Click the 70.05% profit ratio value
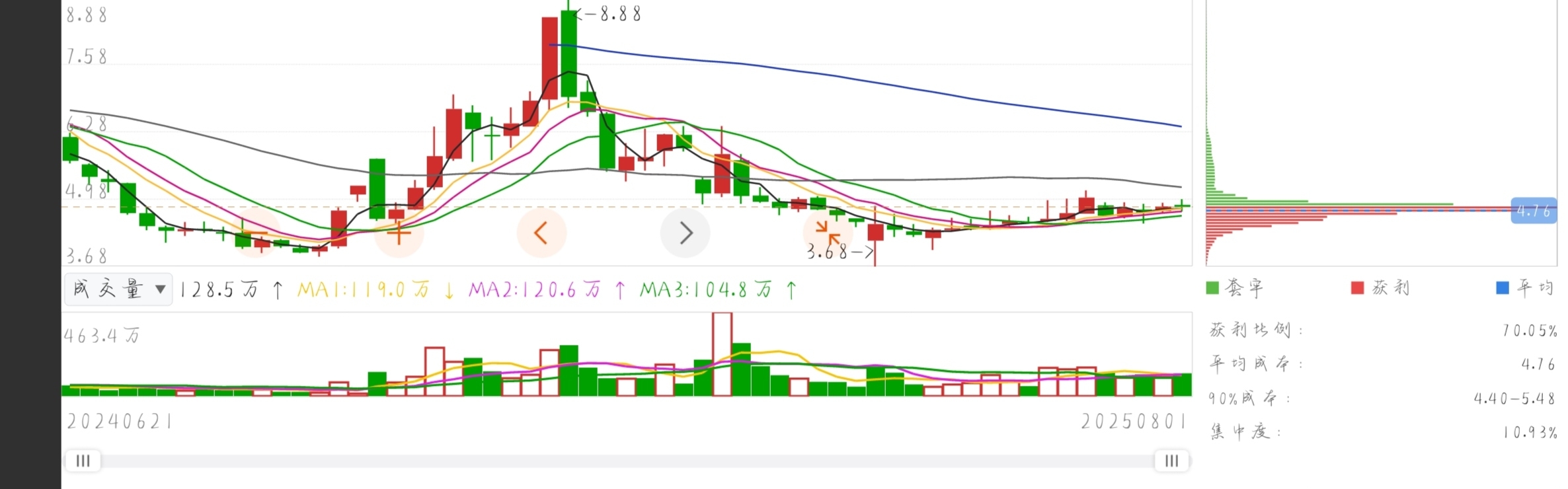The image size is (1568, 489). [x=1529, y=330]
